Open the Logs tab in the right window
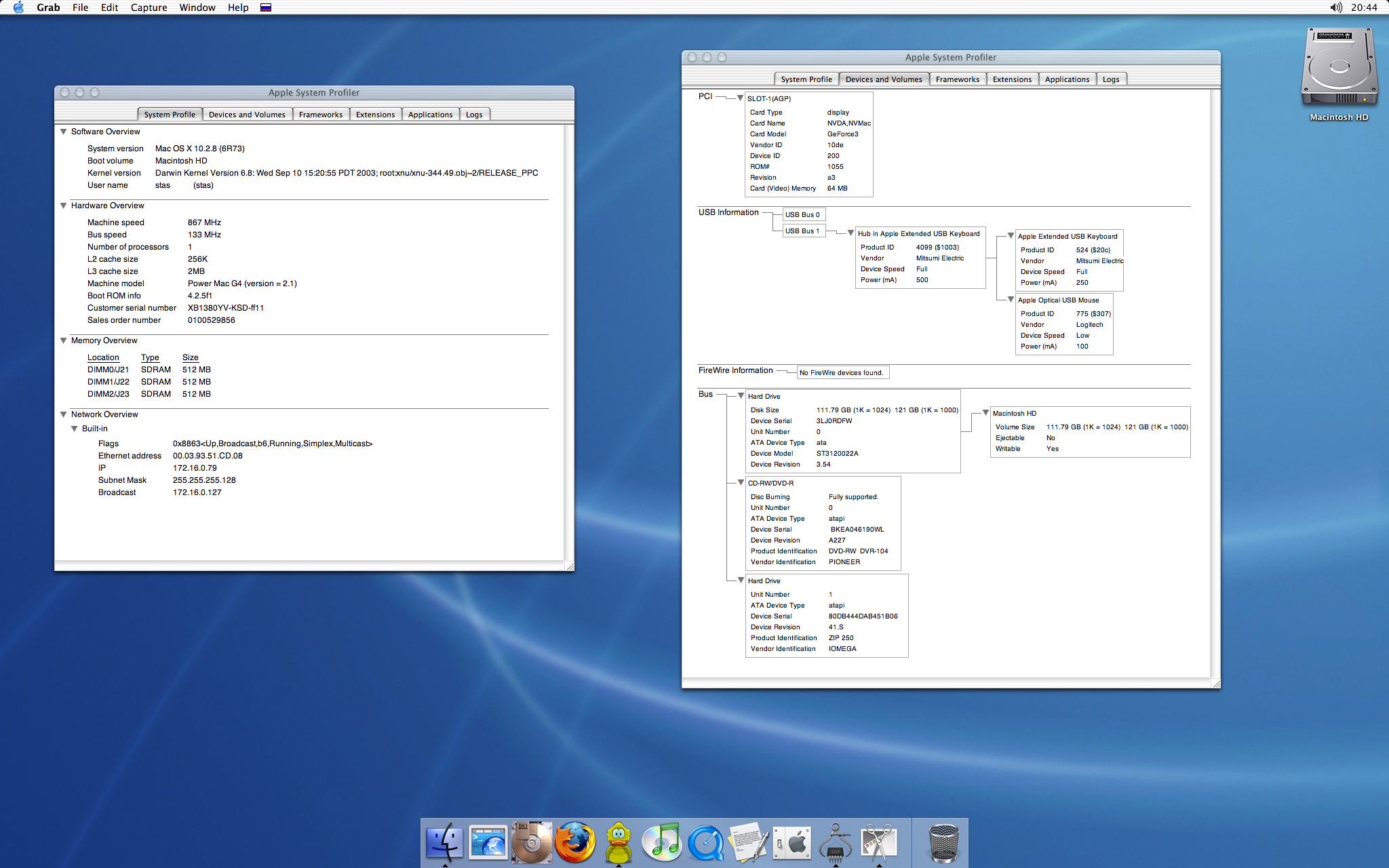1389x868 pixels. tap(1110, 79)
